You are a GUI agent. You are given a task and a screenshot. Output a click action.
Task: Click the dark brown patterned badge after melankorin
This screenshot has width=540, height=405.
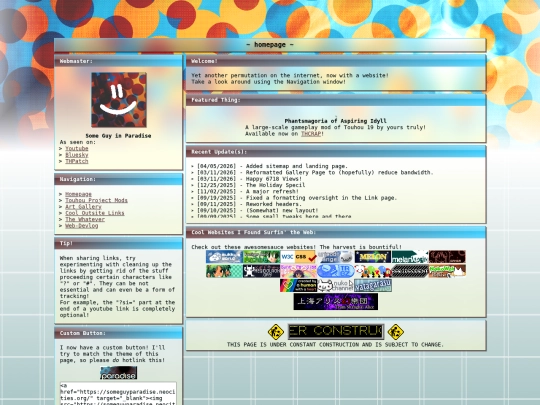click(447, 257)
